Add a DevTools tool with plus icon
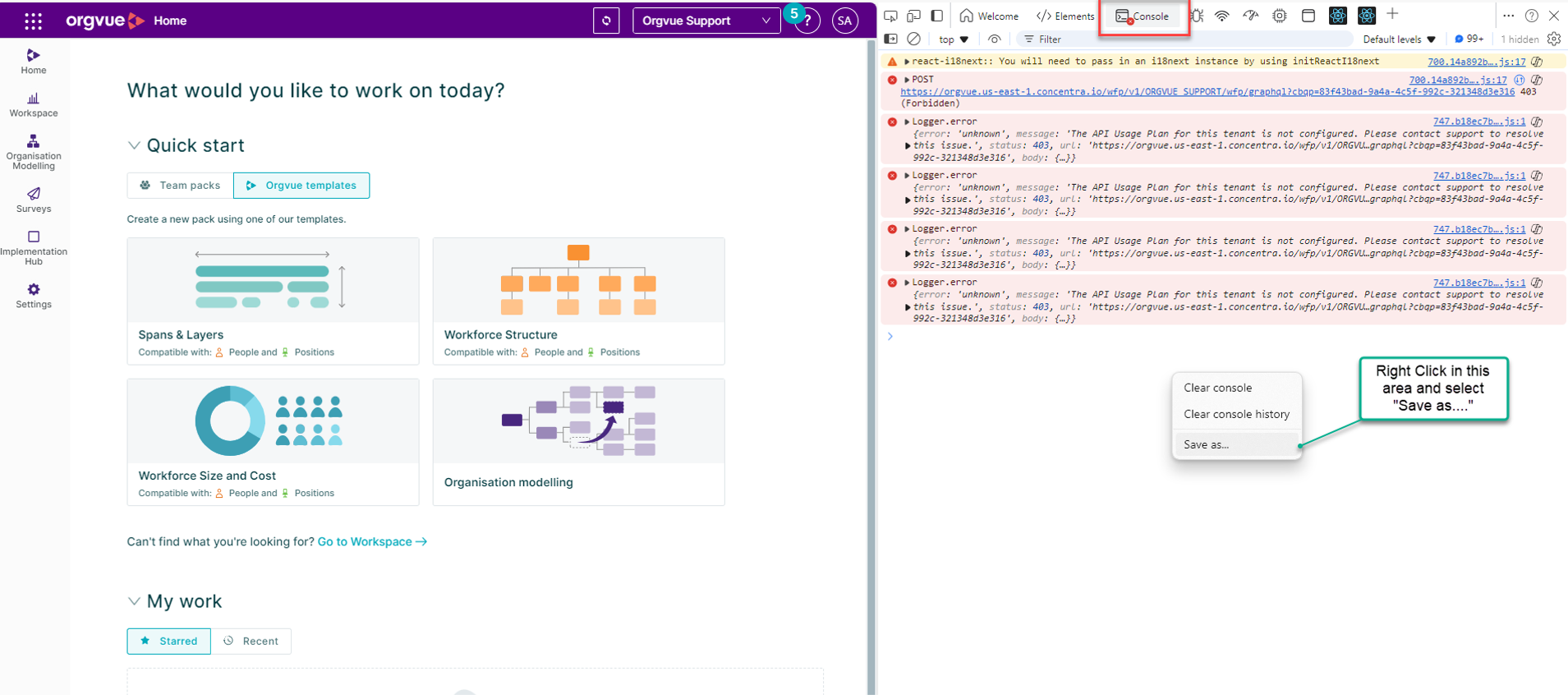Viewport: 1568px width, 699px height. (1392, 14)
